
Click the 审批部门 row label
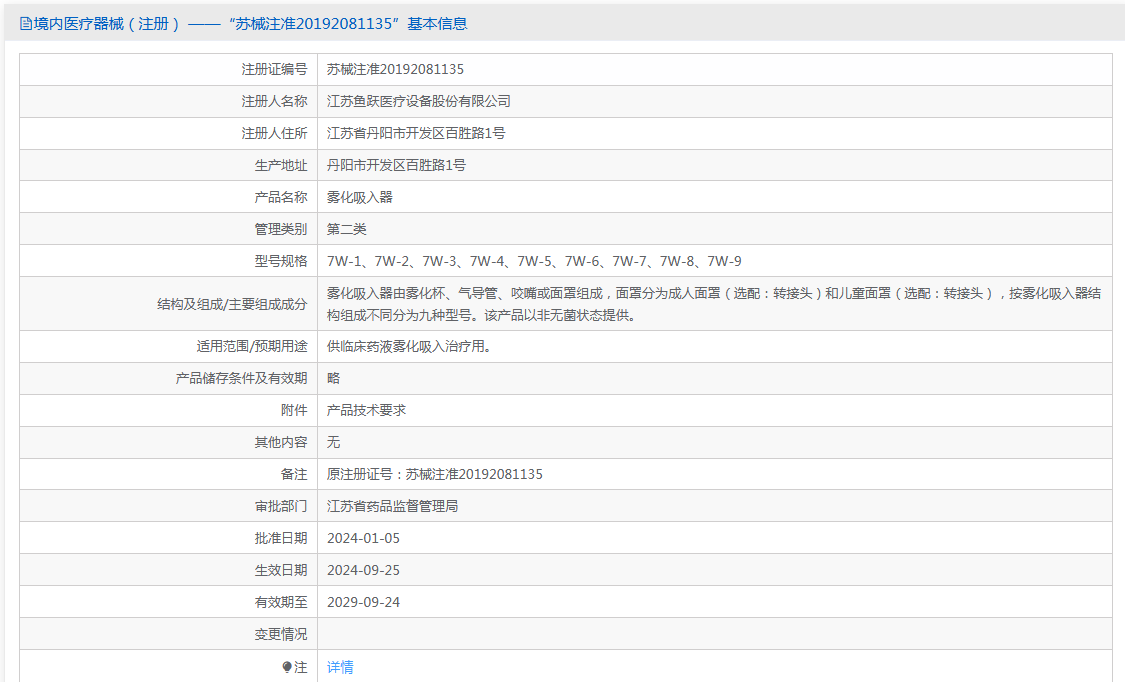click(x=281, y=506)
